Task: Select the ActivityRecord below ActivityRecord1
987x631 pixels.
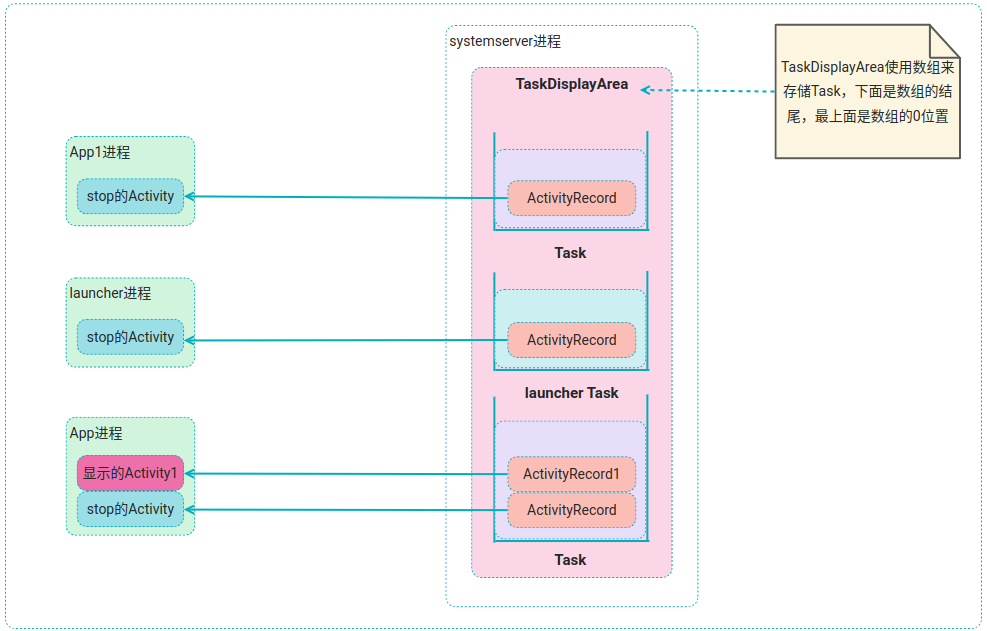Action: coord(571,510)
